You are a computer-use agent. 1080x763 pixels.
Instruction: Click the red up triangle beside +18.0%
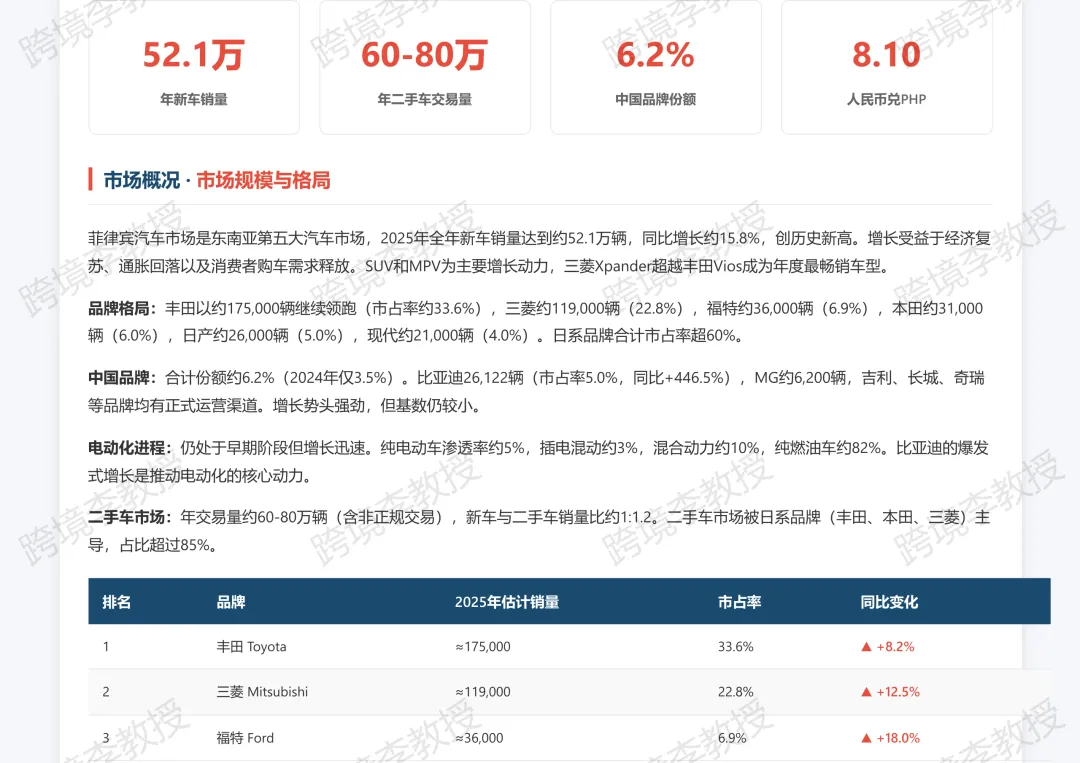(x=866, y=738)
